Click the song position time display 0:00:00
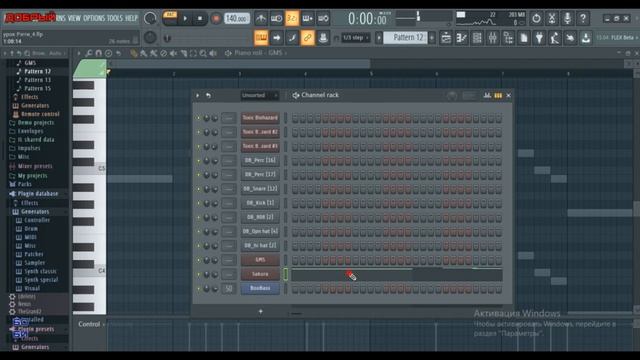This screenshot has width=640, height=360. pos(367,19)
